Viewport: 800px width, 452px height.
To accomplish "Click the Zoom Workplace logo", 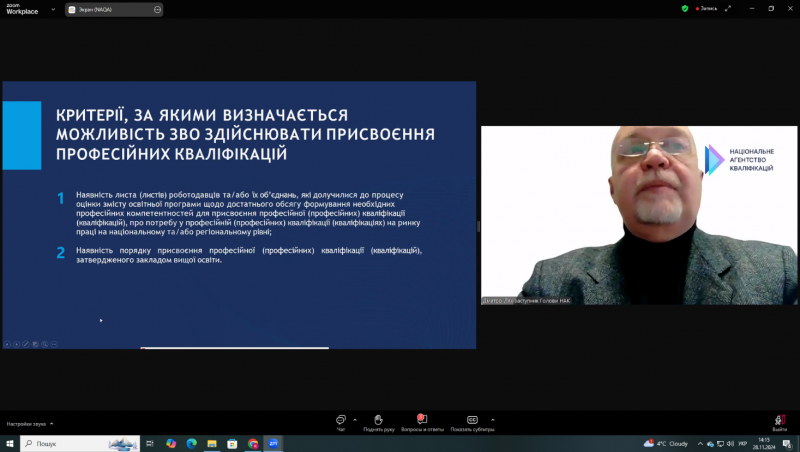I will (x=20, y=9).
